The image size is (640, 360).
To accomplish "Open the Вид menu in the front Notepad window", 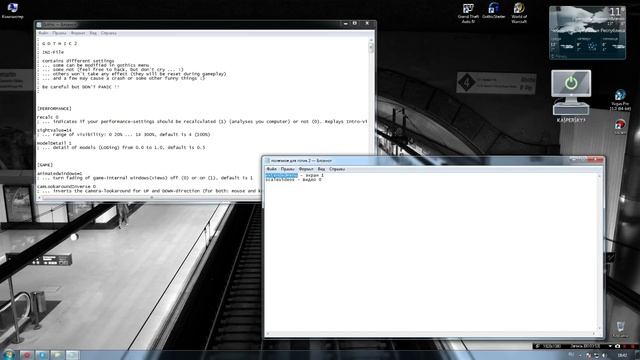I will tap(321, 169).
